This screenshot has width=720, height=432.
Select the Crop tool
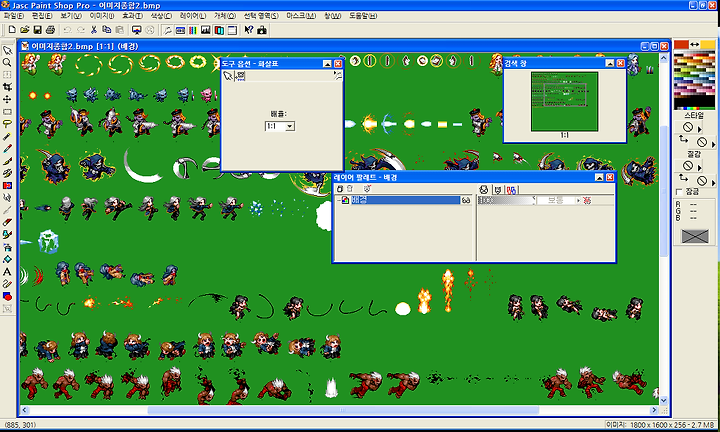pyautogui.click(x=7, y=87)
